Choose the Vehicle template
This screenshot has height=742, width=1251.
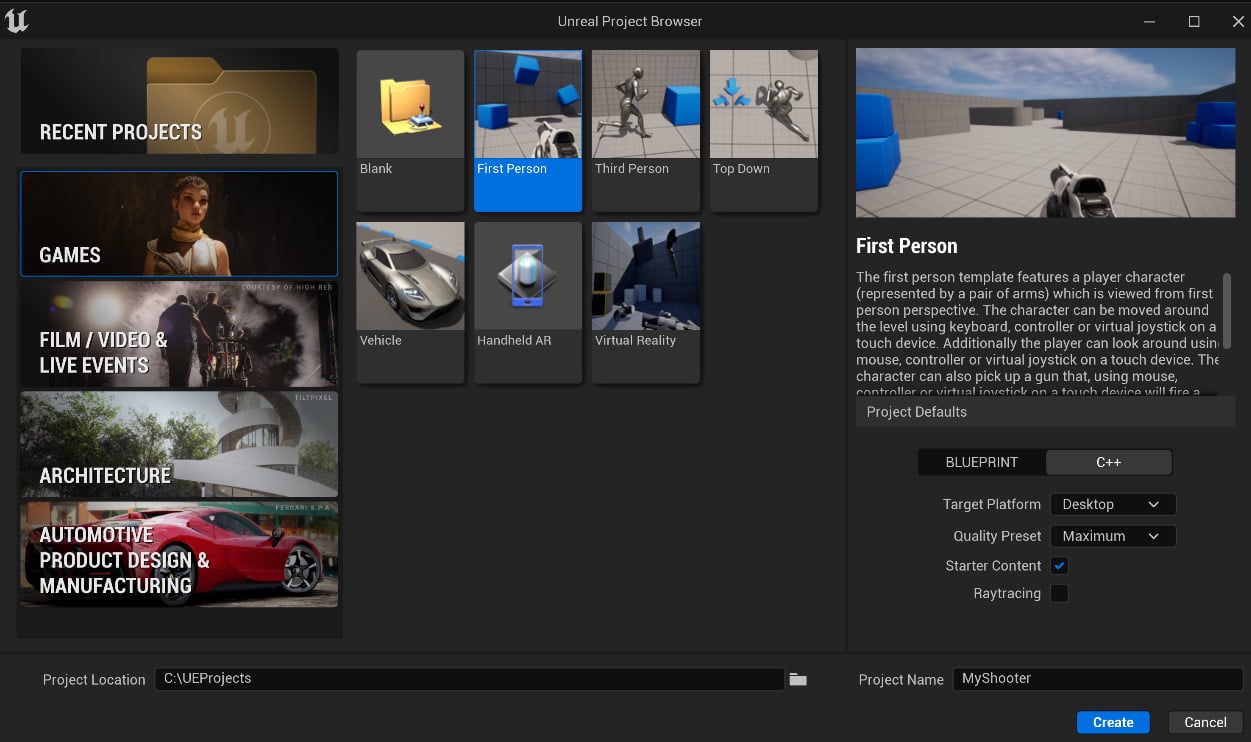410,302
